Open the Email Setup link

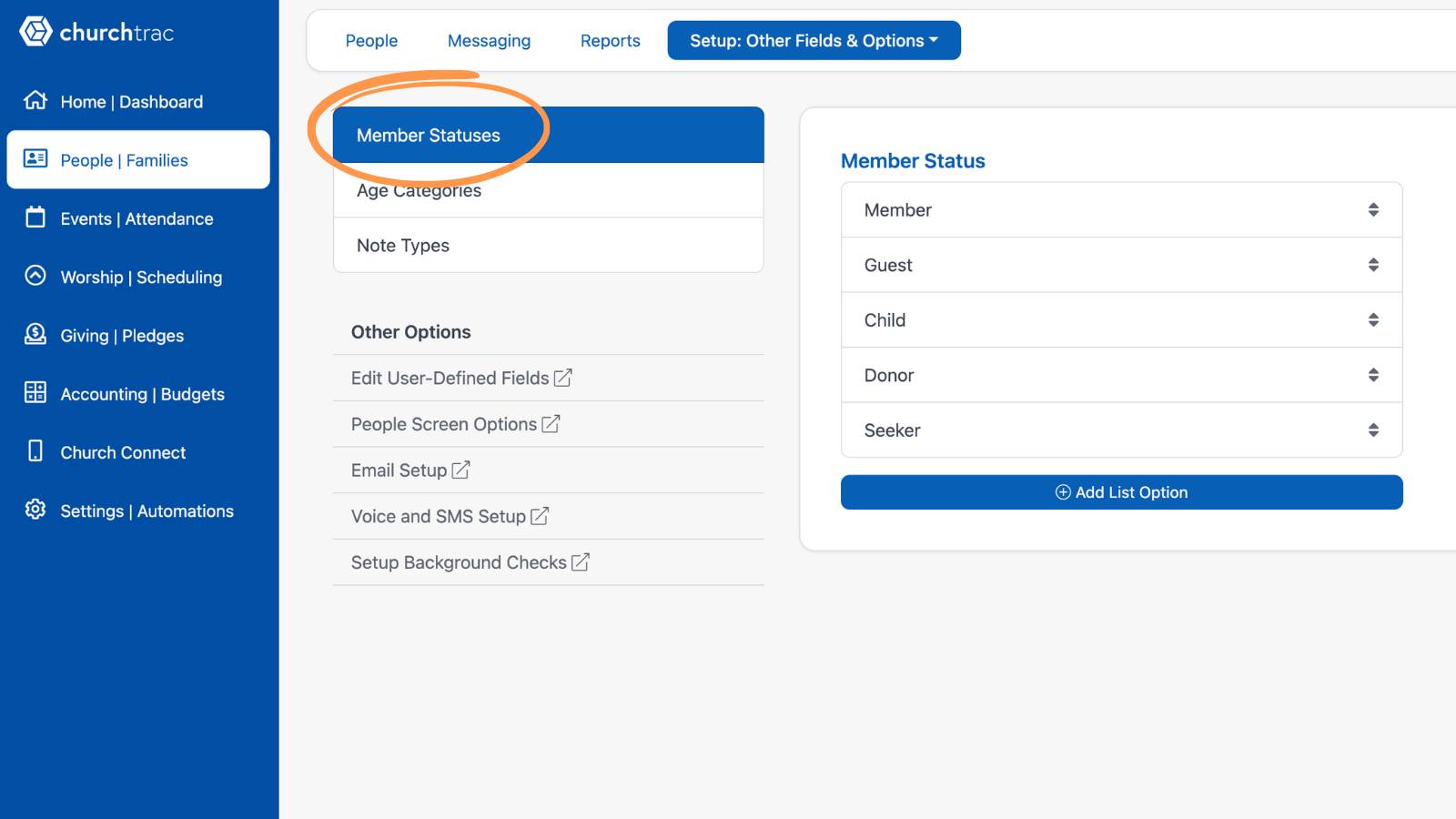[410, 470]
